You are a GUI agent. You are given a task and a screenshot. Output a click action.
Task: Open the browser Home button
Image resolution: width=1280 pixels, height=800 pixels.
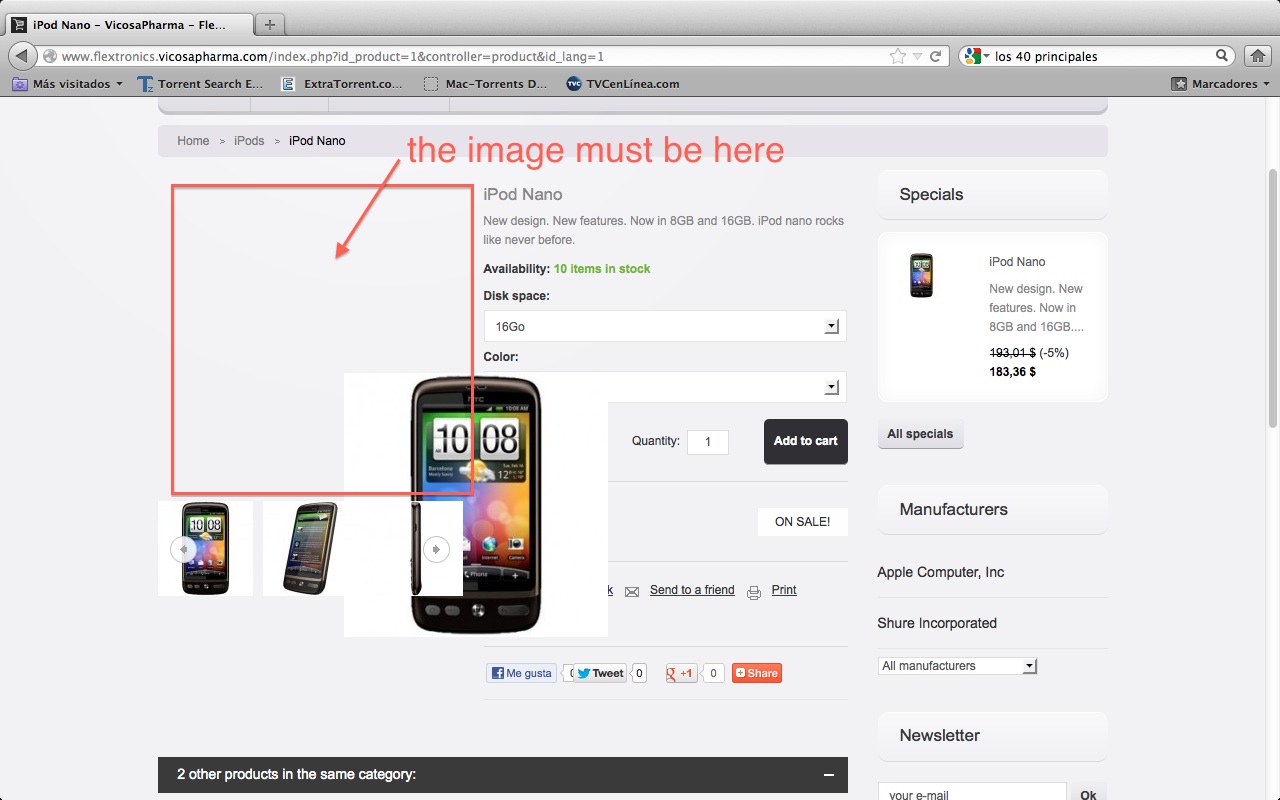pyautogui.click(x=1257, y=56)
